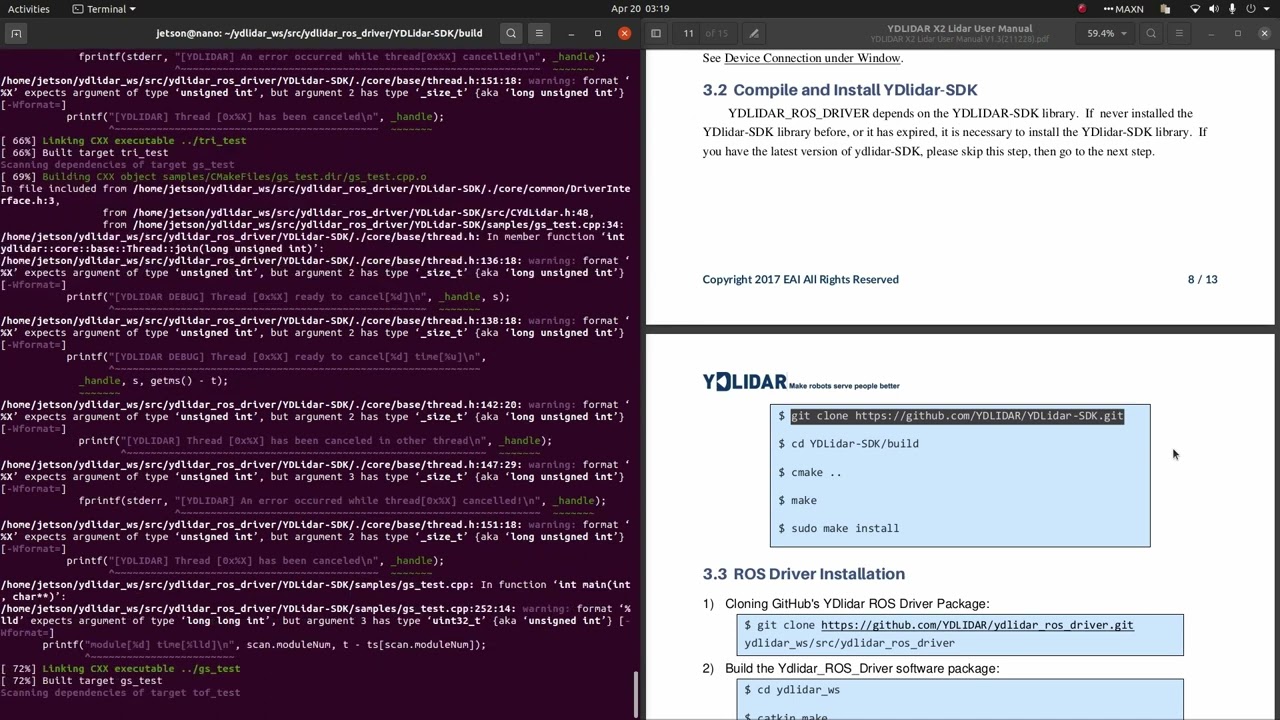
Task: Maximize the Terminal window
Action: (x=598, y=33)
